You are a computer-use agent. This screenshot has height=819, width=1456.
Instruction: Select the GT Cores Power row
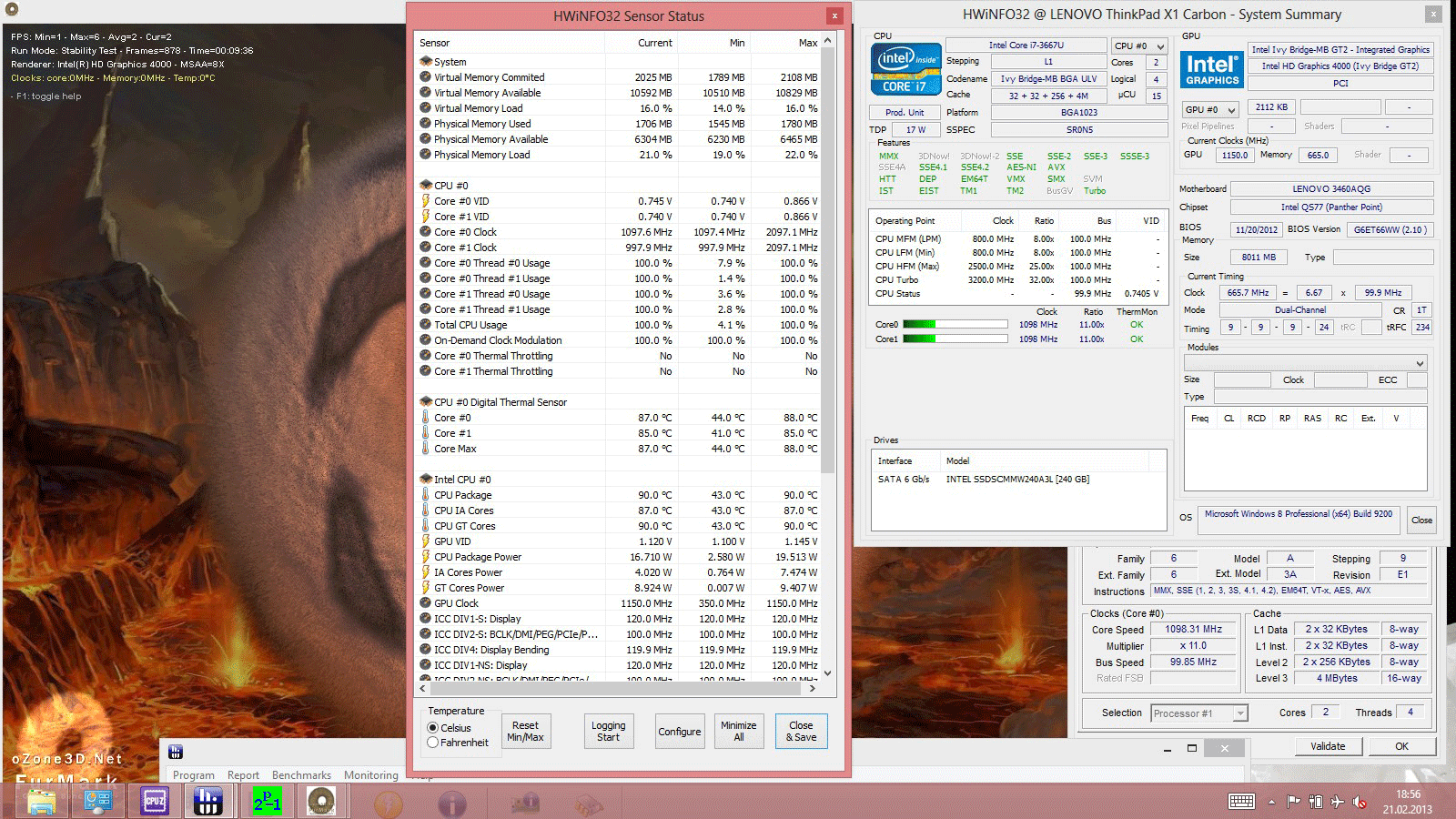coord(619,588)
